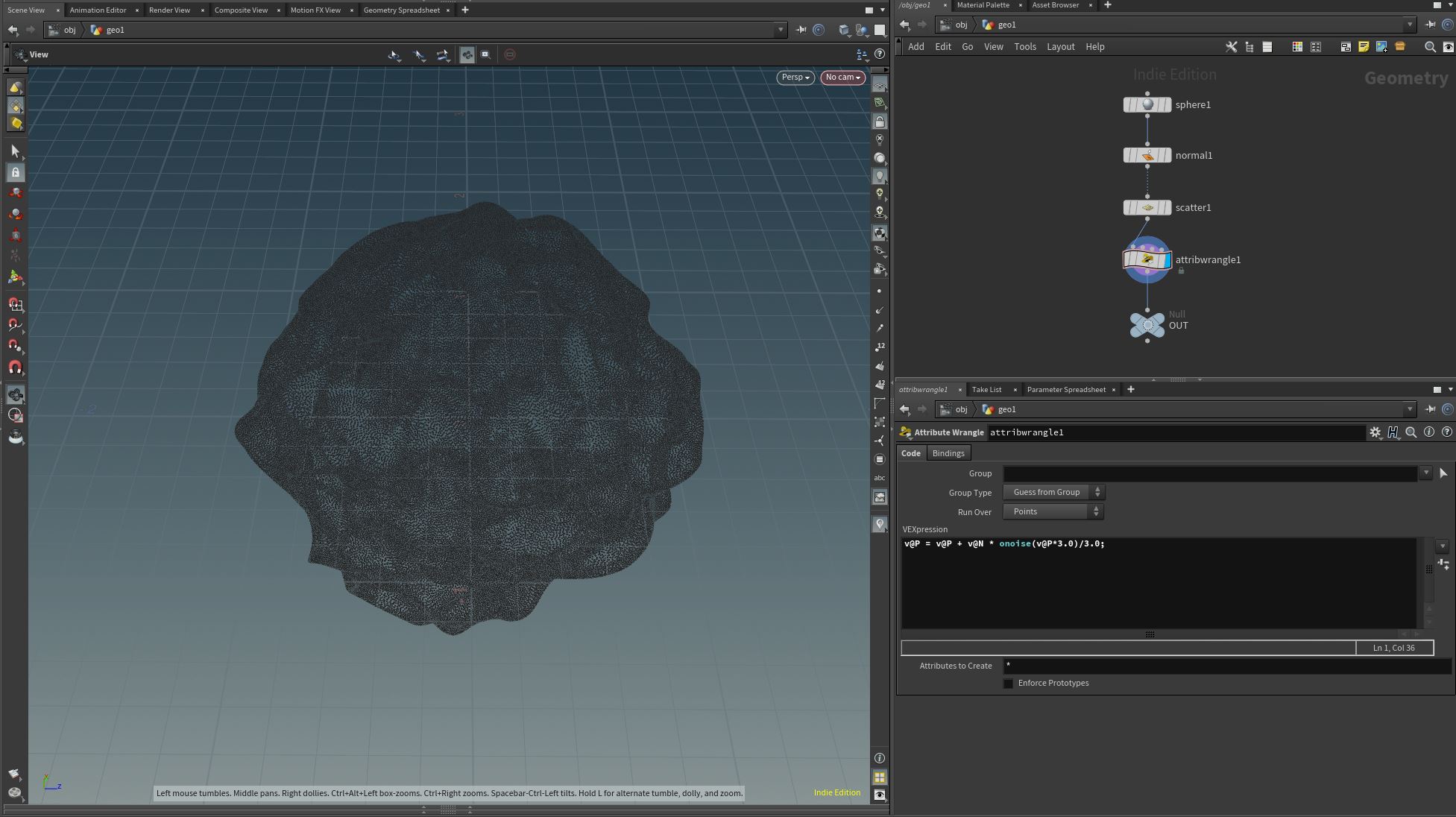This screenshot has height=817, width=1456.
Task: Toggle the viewport lock camera icon
Action: 880,122
